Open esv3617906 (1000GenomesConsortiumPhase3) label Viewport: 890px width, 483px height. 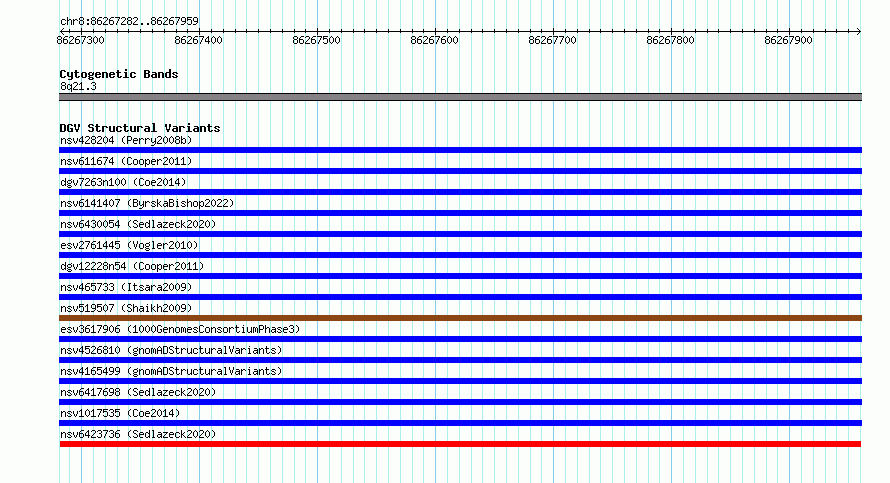coord(180,329)
